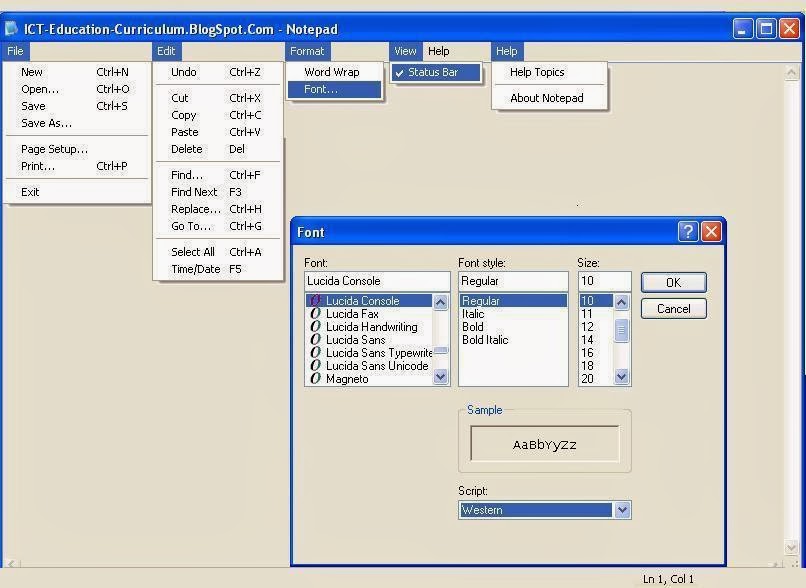Open the Script dropdown showing Western
This screenshot has width=806, height=588.
coord(622,510)
